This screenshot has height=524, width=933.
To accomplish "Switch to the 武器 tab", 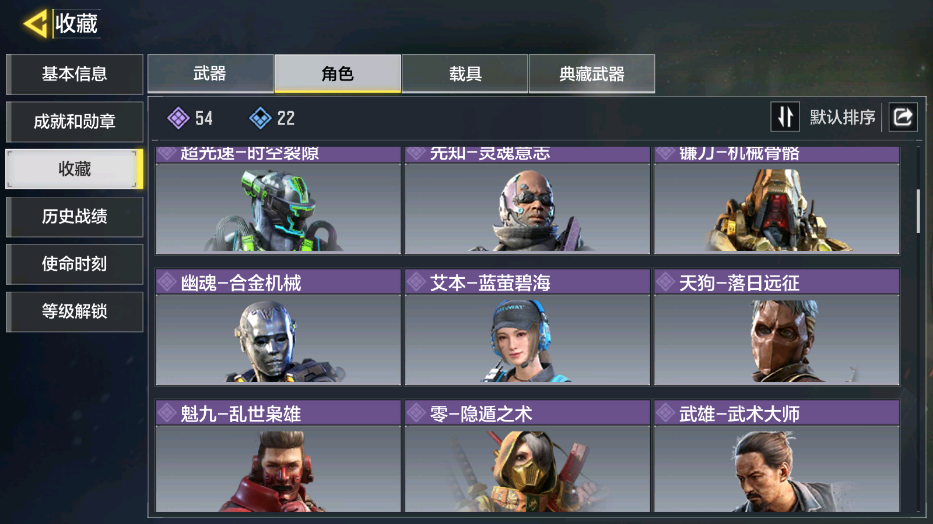I will pyautogui.click(x=210, y=74).
